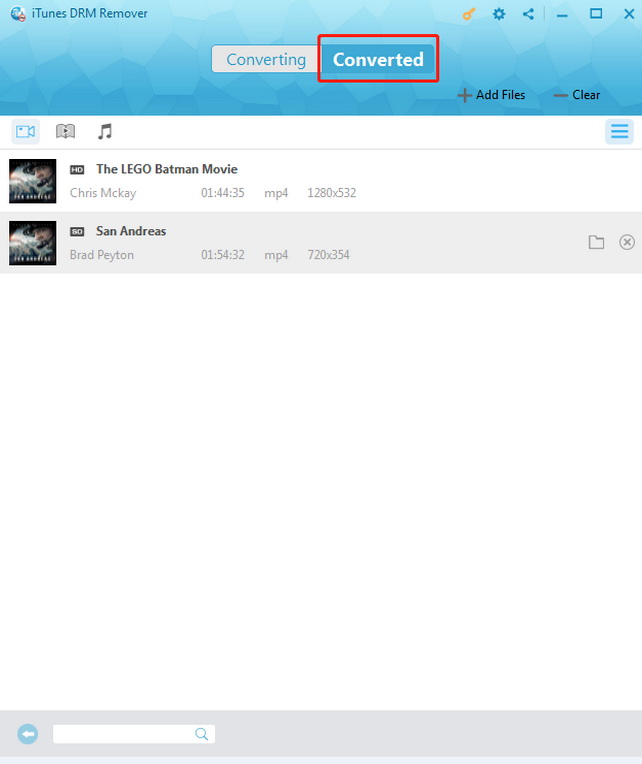The width and height of the screenshot is (642, 764).
Task: Click the Add Files button
Action: (491, 95)
